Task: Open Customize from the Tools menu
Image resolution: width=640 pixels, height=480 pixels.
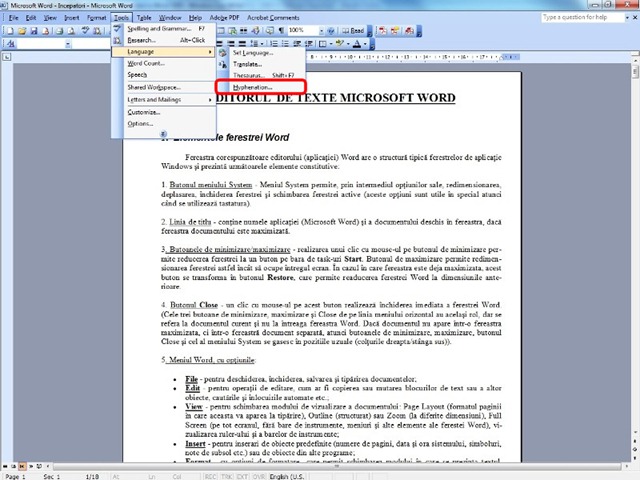Action: (164, 112)
